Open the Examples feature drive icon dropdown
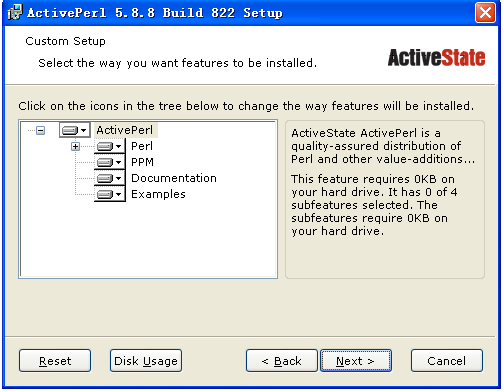The image size is (504, 392). tap(110, 194)
